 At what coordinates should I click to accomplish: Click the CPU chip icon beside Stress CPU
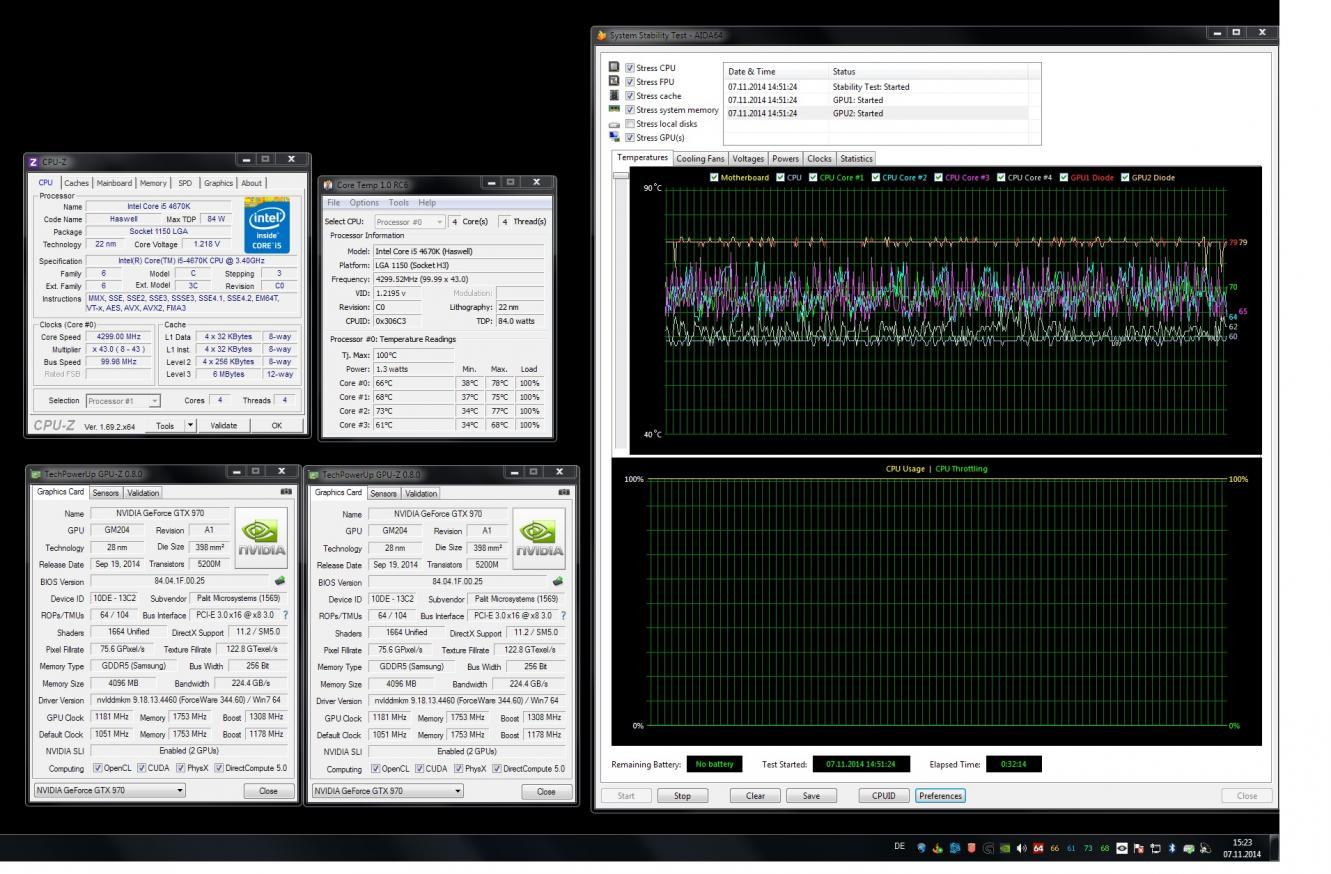pos(615,68)
